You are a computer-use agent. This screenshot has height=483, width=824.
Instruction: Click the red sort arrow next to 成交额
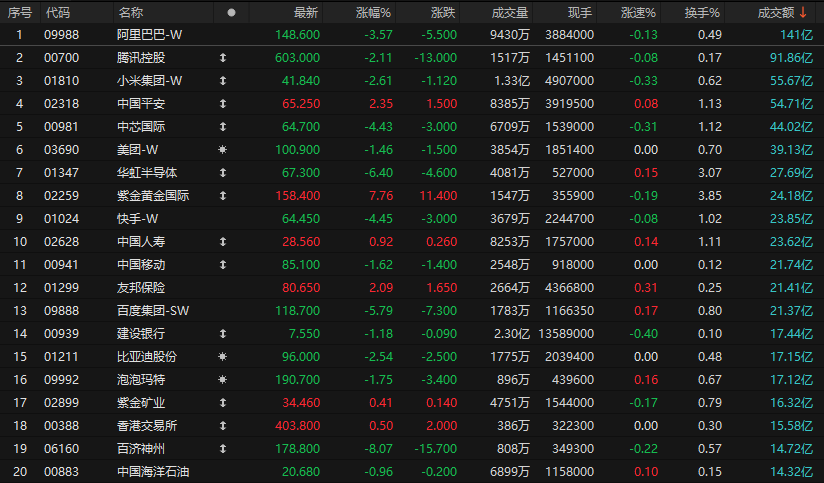[803, 13]
